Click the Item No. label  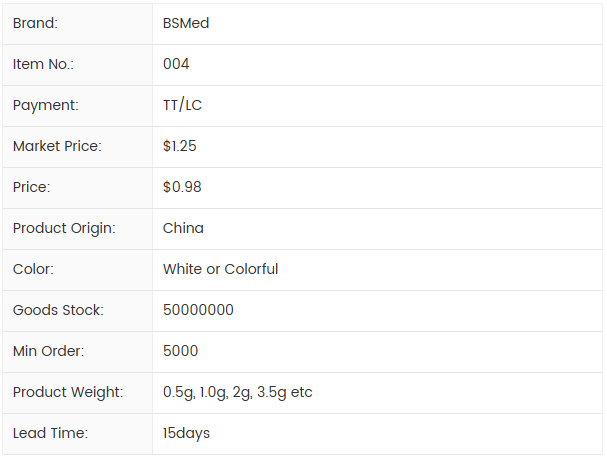[43, 64]
